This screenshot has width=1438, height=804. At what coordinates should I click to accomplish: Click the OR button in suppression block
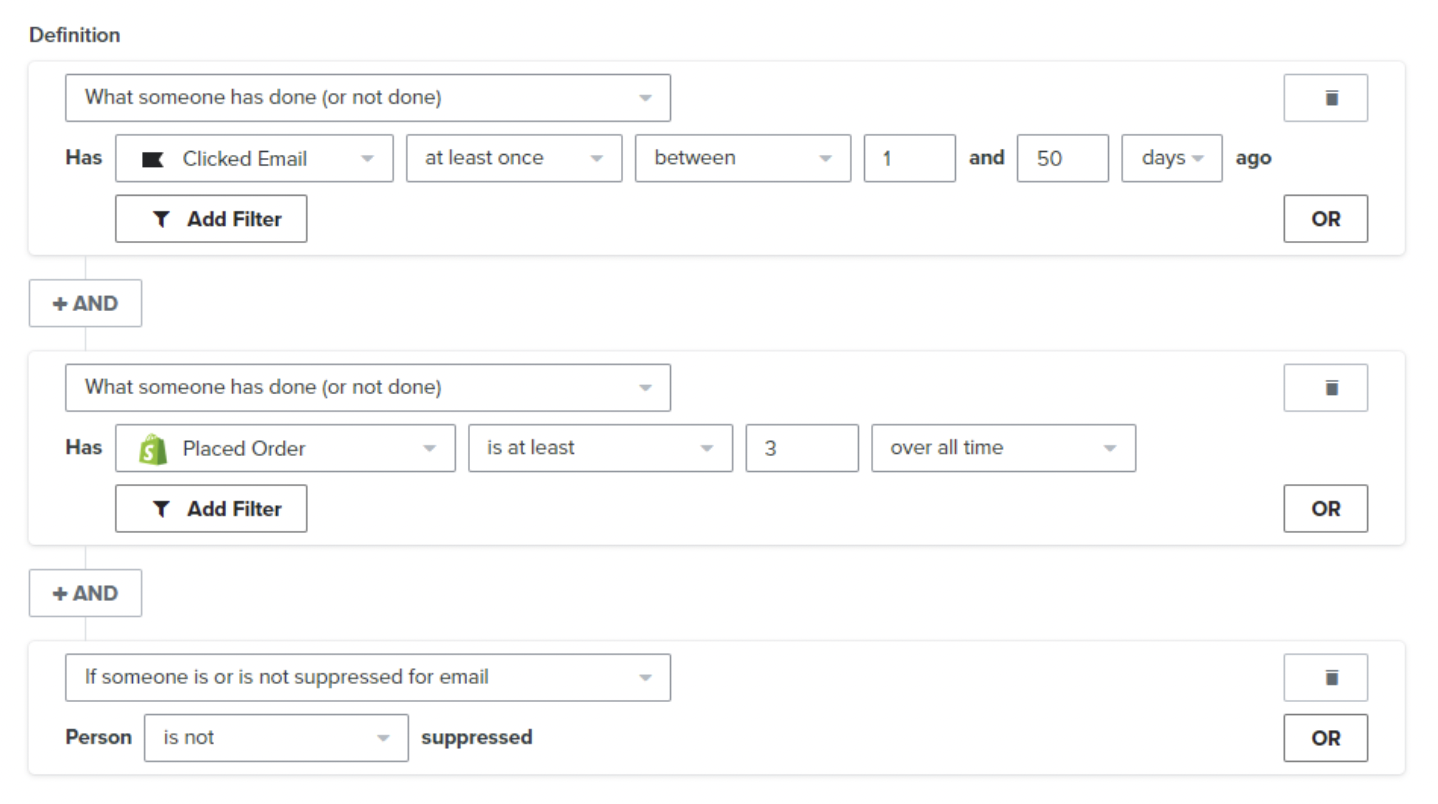click(x=1325, y=738)
